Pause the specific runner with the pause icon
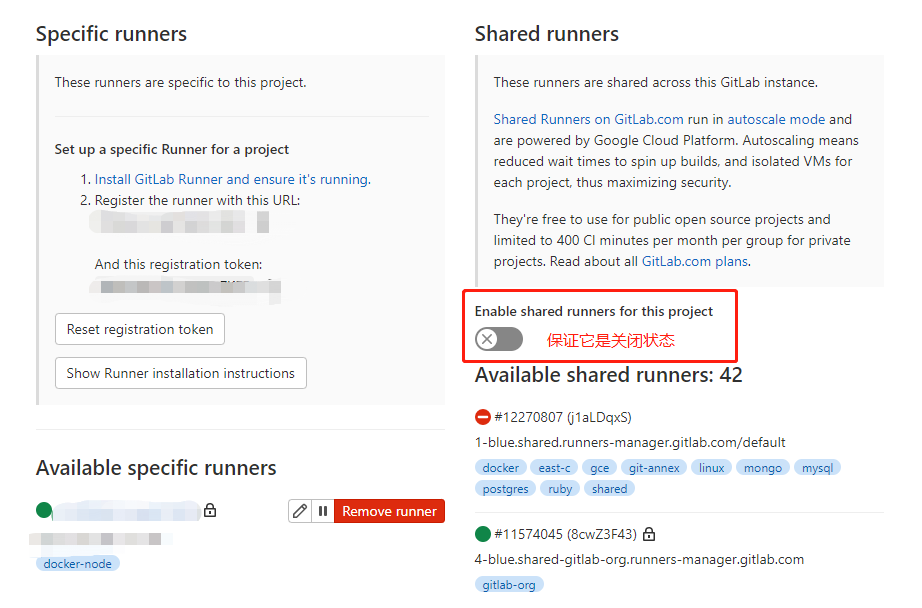This screenshot has width=922, height=608. 323,511
